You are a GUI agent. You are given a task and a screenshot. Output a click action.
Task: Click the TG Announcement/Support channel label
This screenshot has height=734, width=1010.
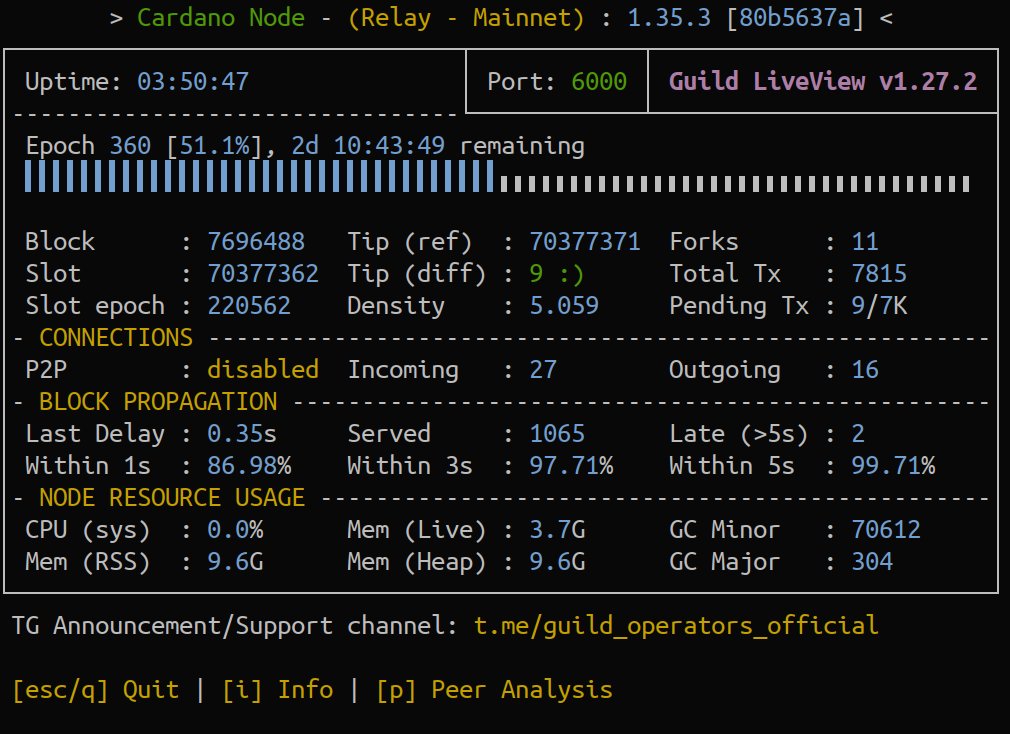[x=234, y=626]
